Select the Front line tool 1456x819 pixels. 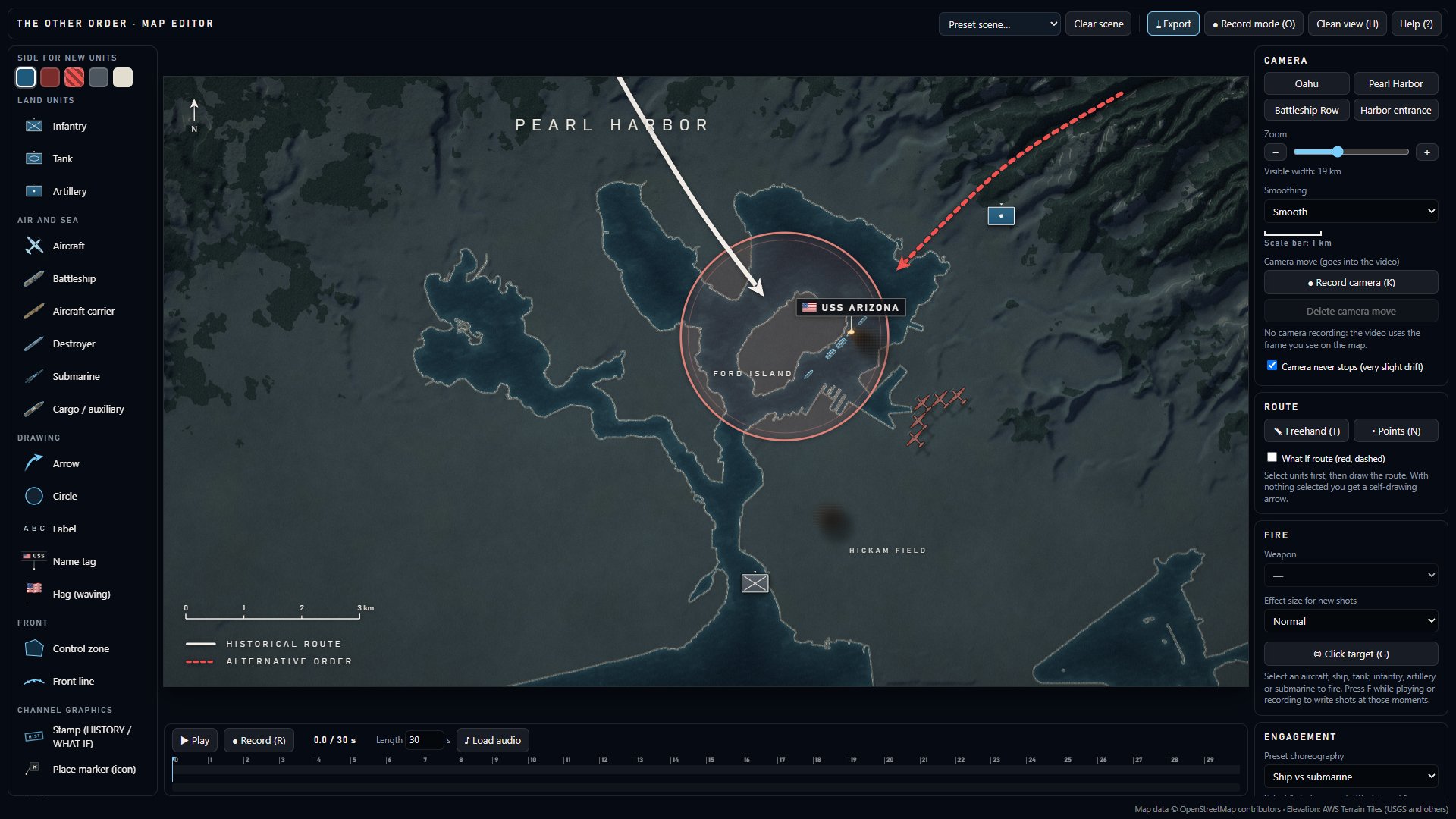83,681
